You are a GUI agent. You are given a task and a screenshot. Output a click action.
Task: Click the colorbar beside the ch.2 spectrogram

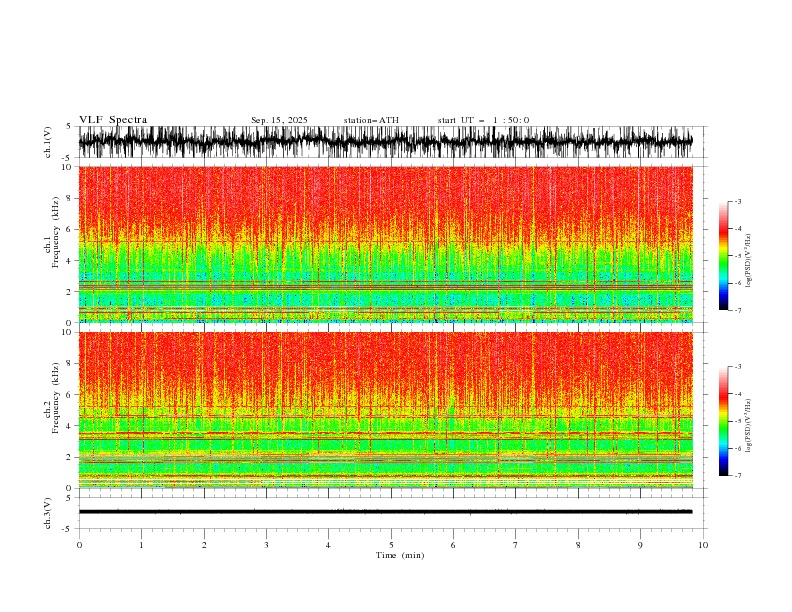[x=724, y=421]
